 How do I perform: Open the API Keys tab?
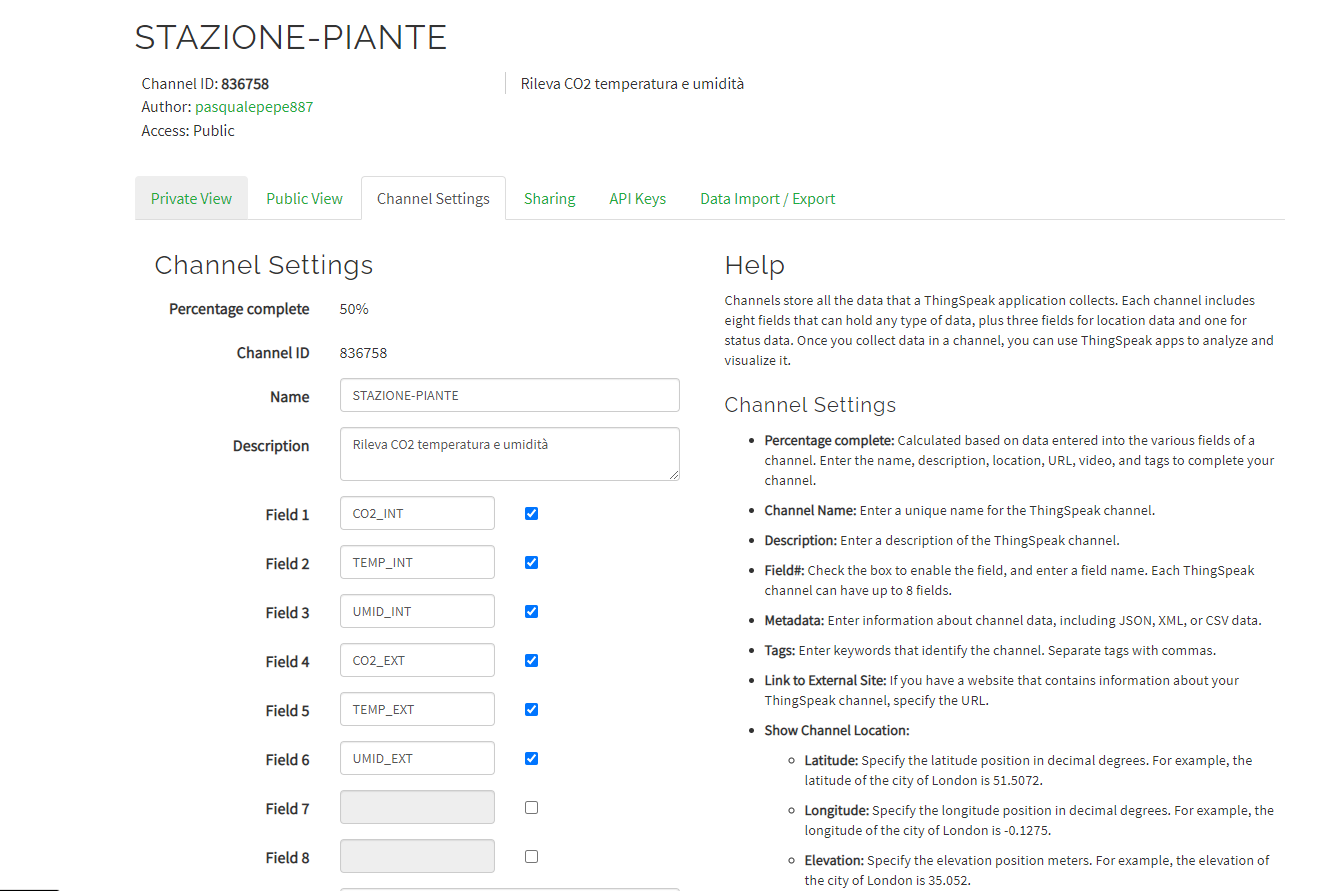(637, 198)
